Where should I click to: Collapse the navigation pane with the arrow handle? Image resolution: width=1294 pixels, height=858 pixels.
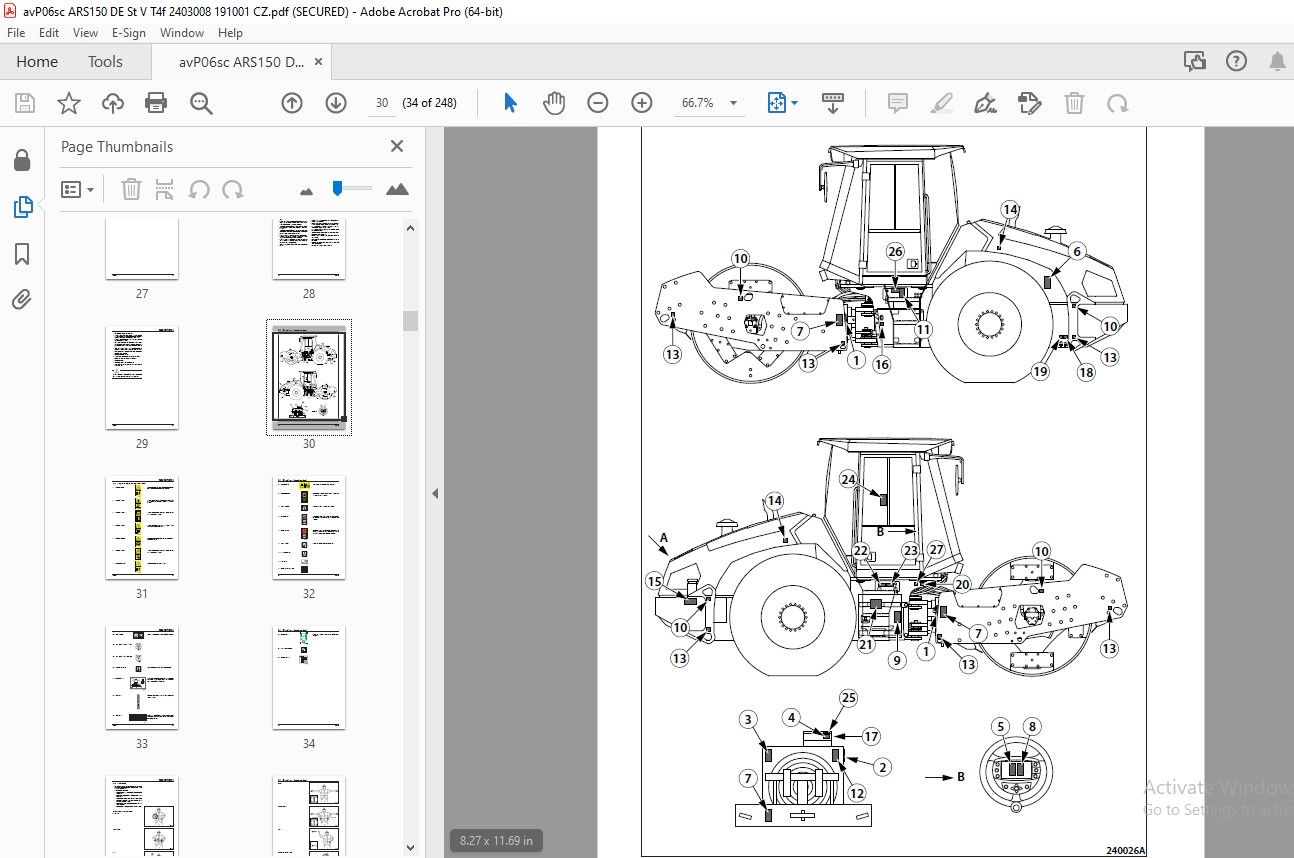pyautogui.click(x=435, y=493)
